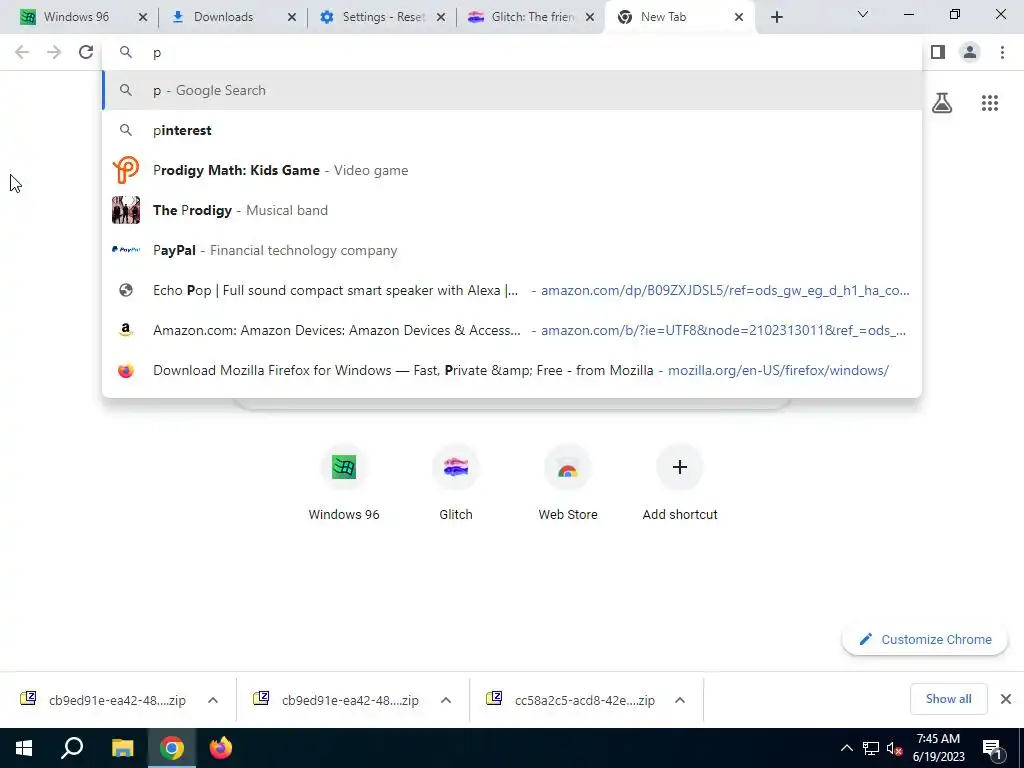Open the side panel icon
Screen dimensions: 1024x768
[x=938, y=52]
